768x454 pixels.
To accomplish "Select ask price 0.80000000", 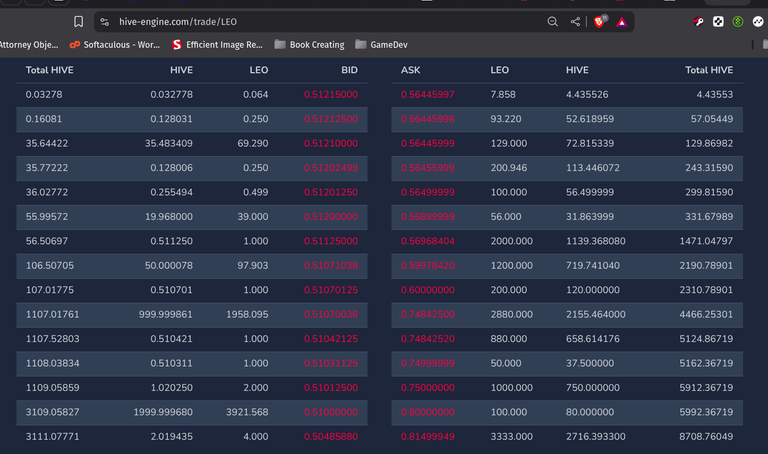I will click(428, 412).
